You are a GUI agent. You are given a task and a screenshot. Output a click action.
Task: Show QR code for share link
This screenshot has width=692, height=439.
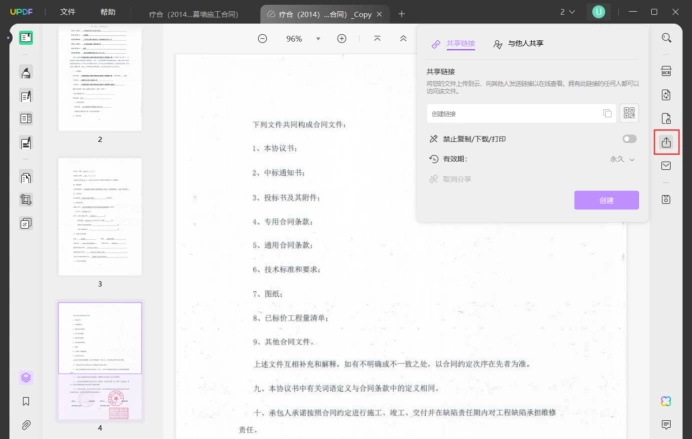point(629,113)
